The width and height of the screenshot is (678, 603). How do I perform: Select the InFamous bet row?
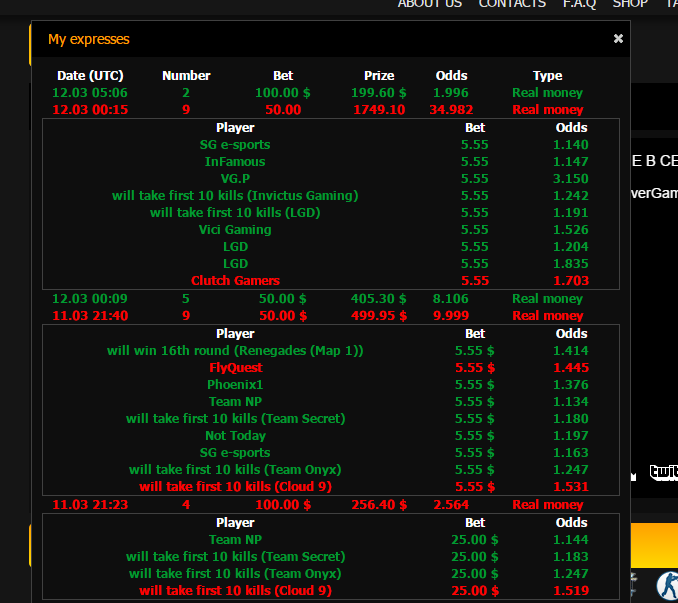click(330, 162)
